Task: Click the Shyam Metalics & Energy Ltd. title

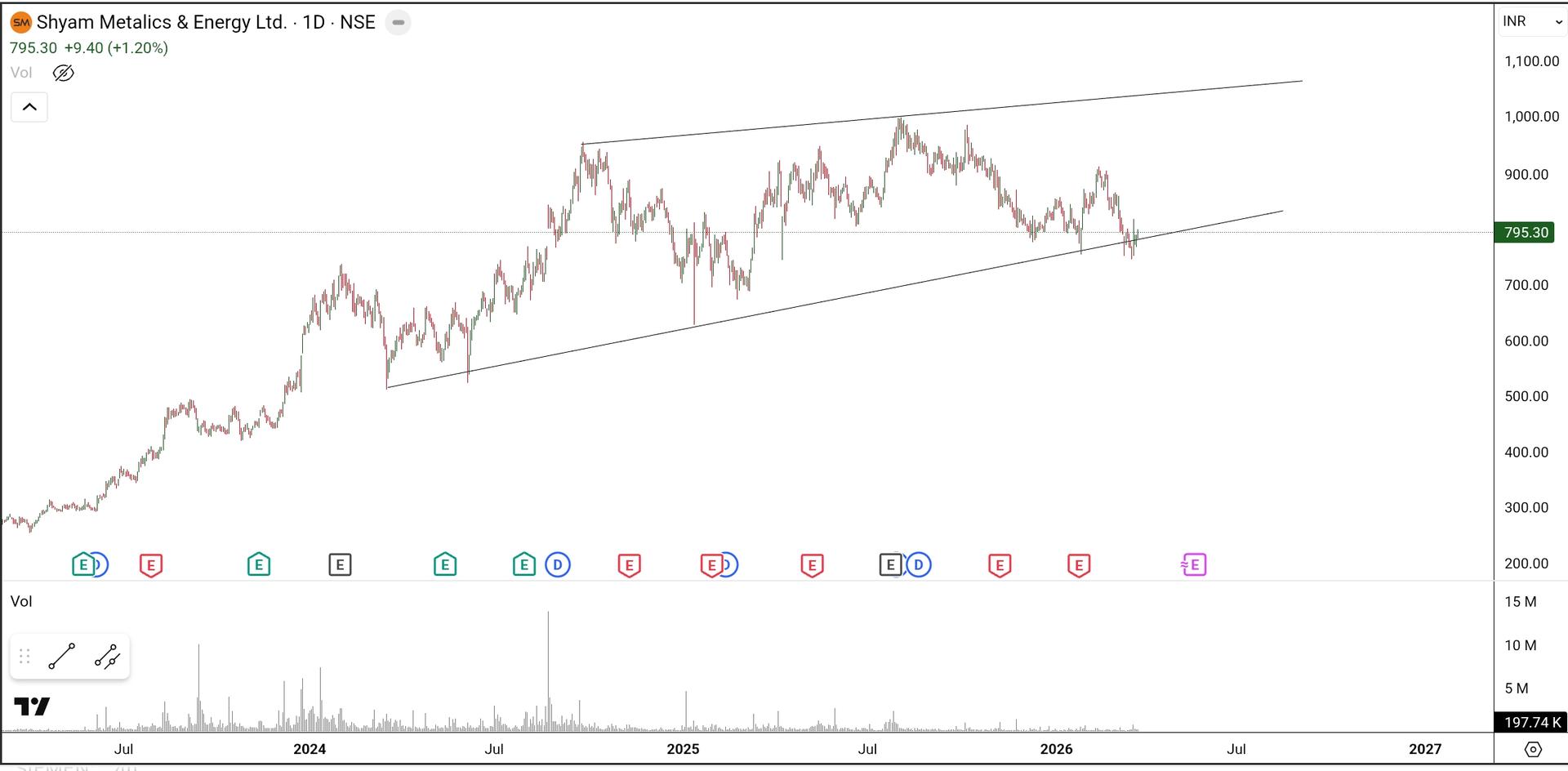Action: [x=162, y=22]
